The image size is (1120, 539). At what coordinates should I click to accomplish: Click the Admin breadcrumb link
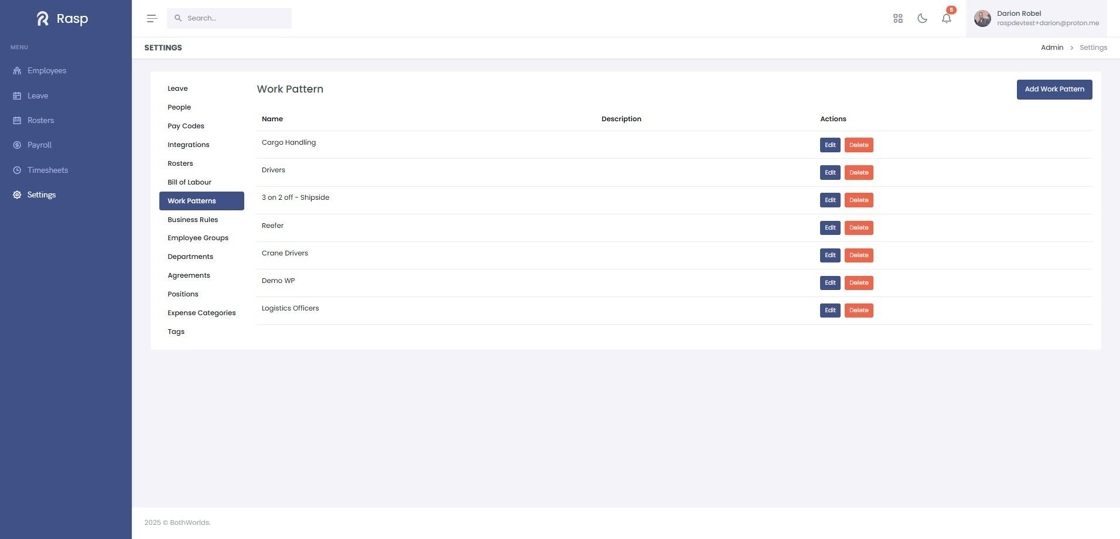click(x=1051, y=48)
